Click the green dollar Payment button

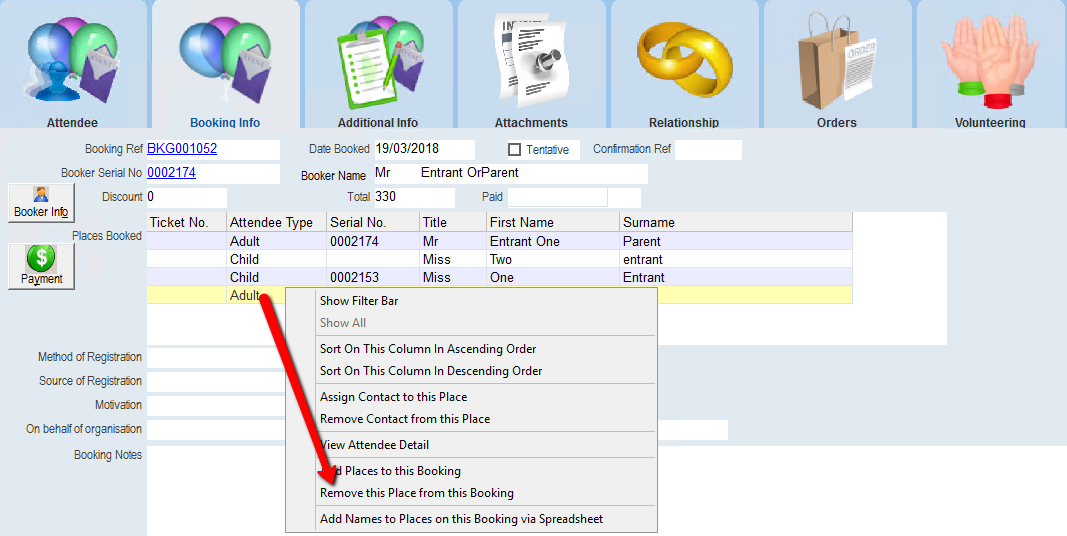41,266
